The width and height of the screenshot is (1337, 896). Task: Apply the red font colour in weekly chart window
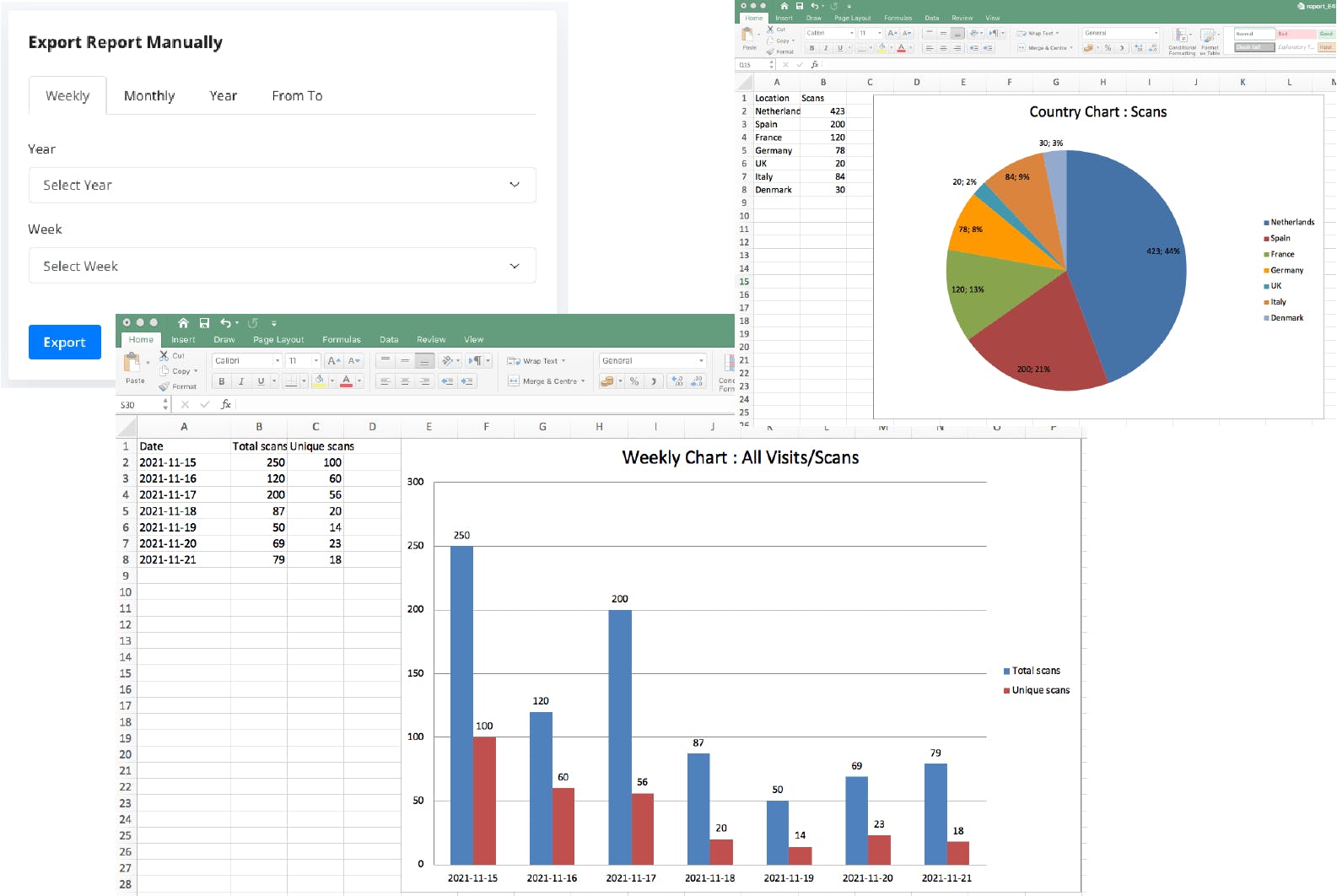coord(346,381)
